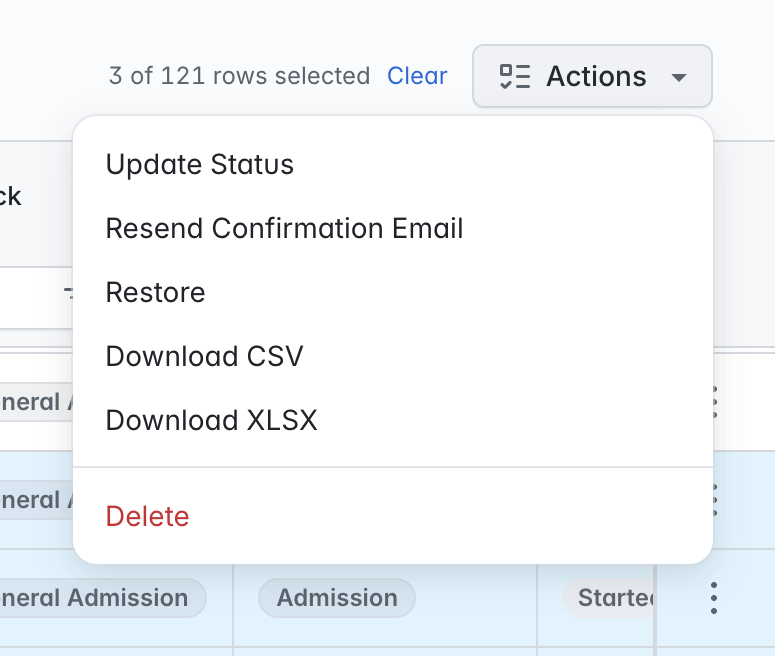Click the partial General tag in white row
The image size is (775, 656).
(37, 402)
